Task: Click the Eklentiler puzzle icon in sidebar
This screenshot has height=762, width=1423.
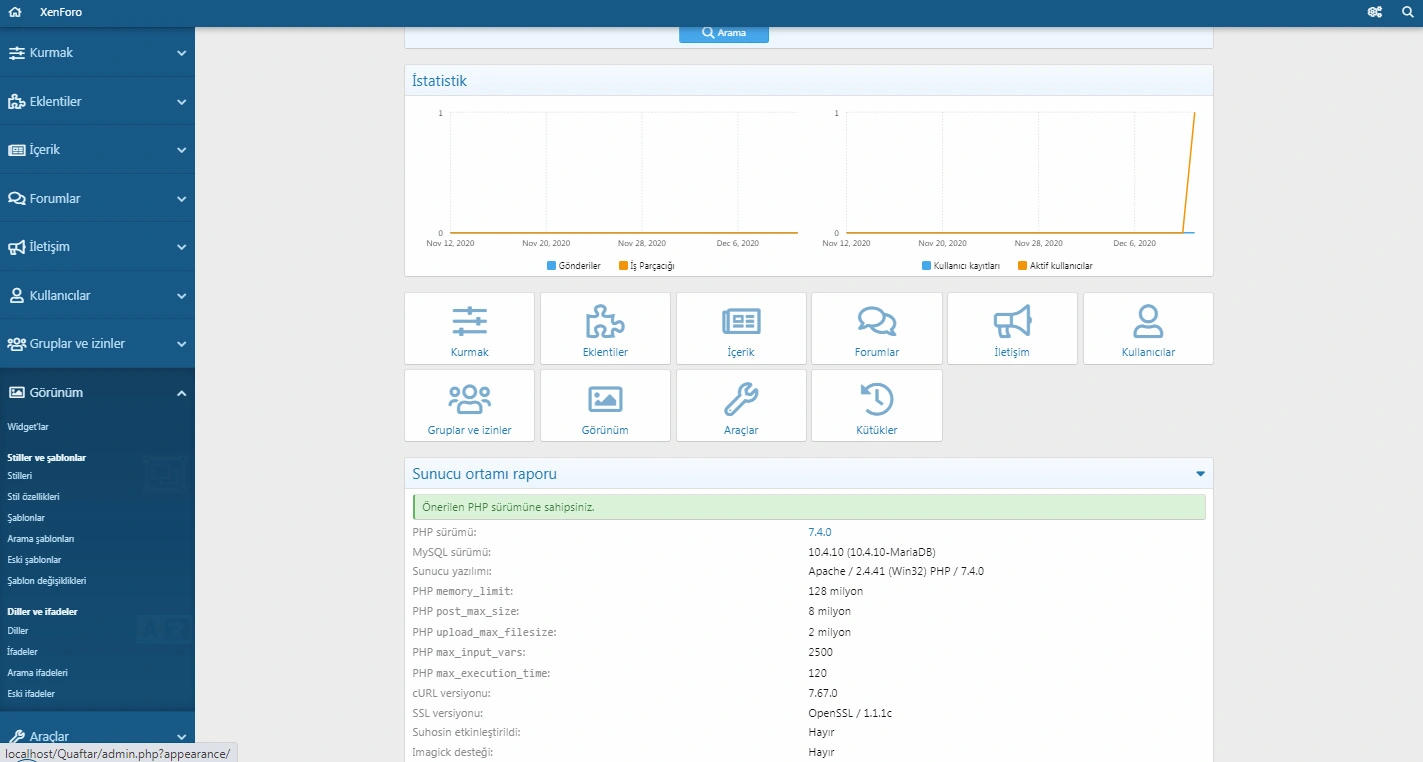Action: pos(16,102)
